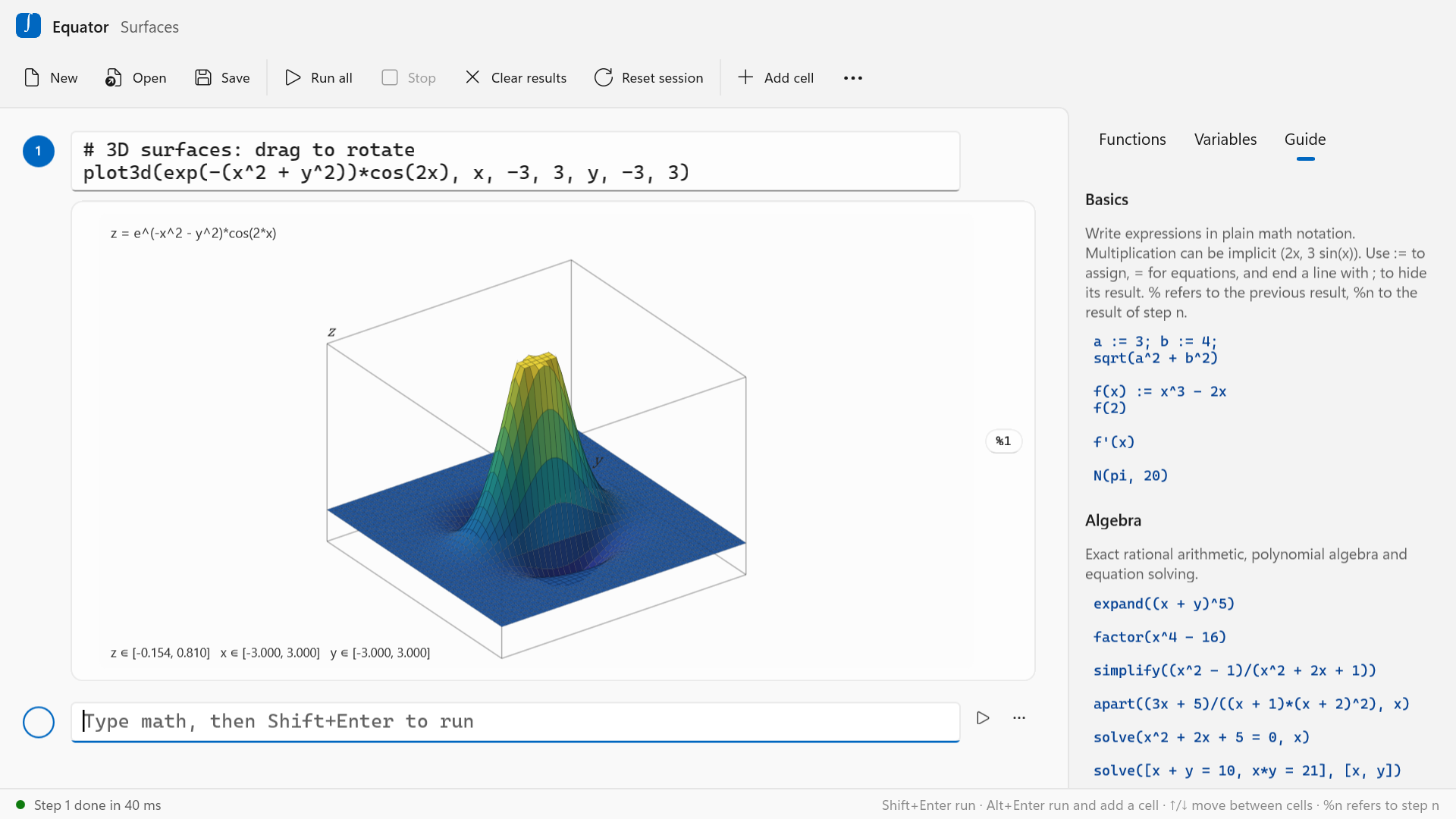
Task: Insert the expand((x + y)^5) example
Action: [1163, 604]
